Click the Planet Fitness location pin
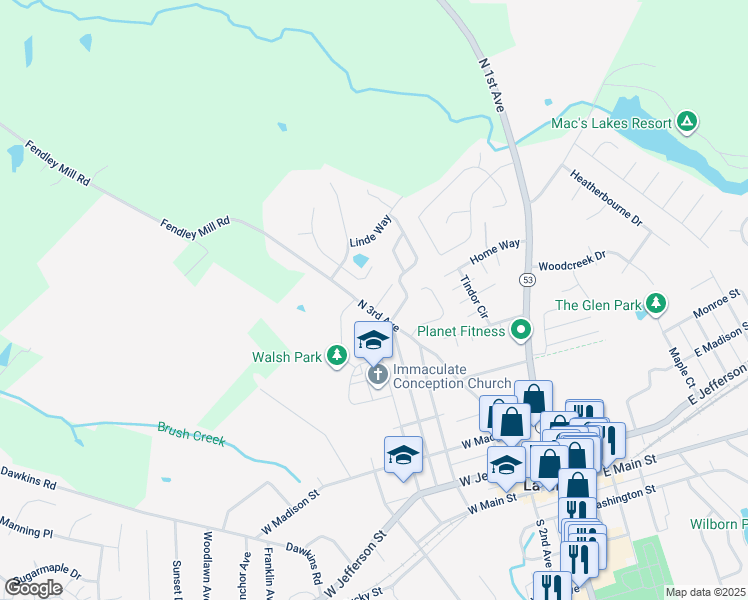 coord(521,330)
